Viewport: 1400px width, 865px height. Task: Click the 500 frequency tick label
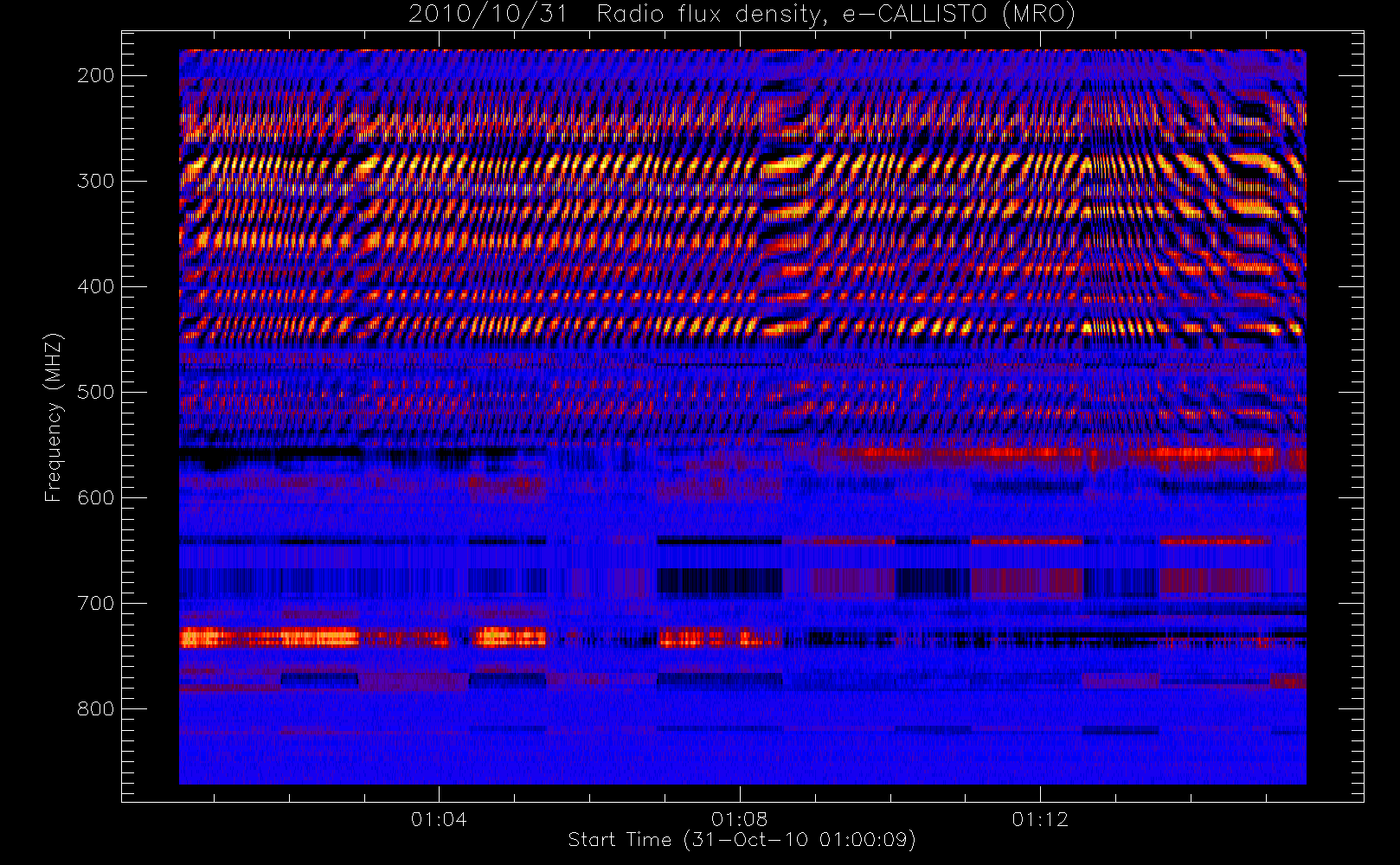(95, 392)
